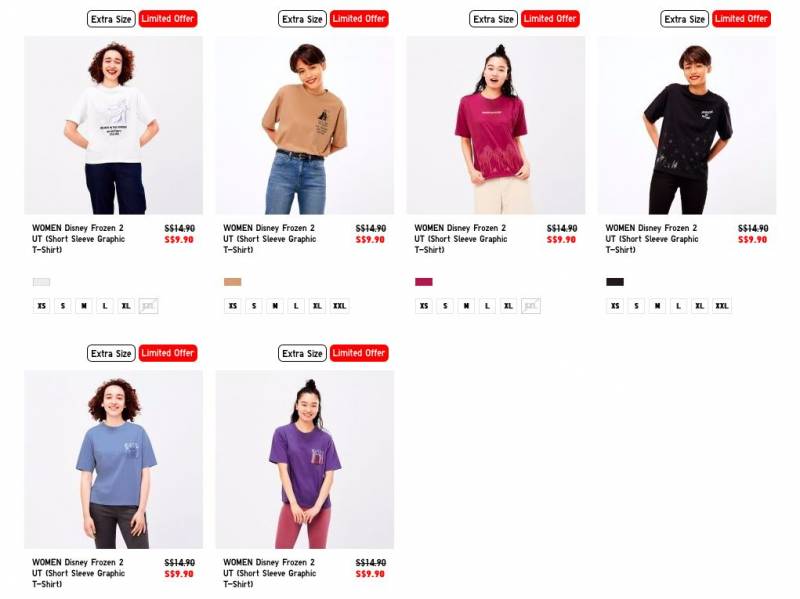Open the purple Frozen 2 T-shirt photo
The height and width of the screenshot is (599, 800).
pos(305,459)
